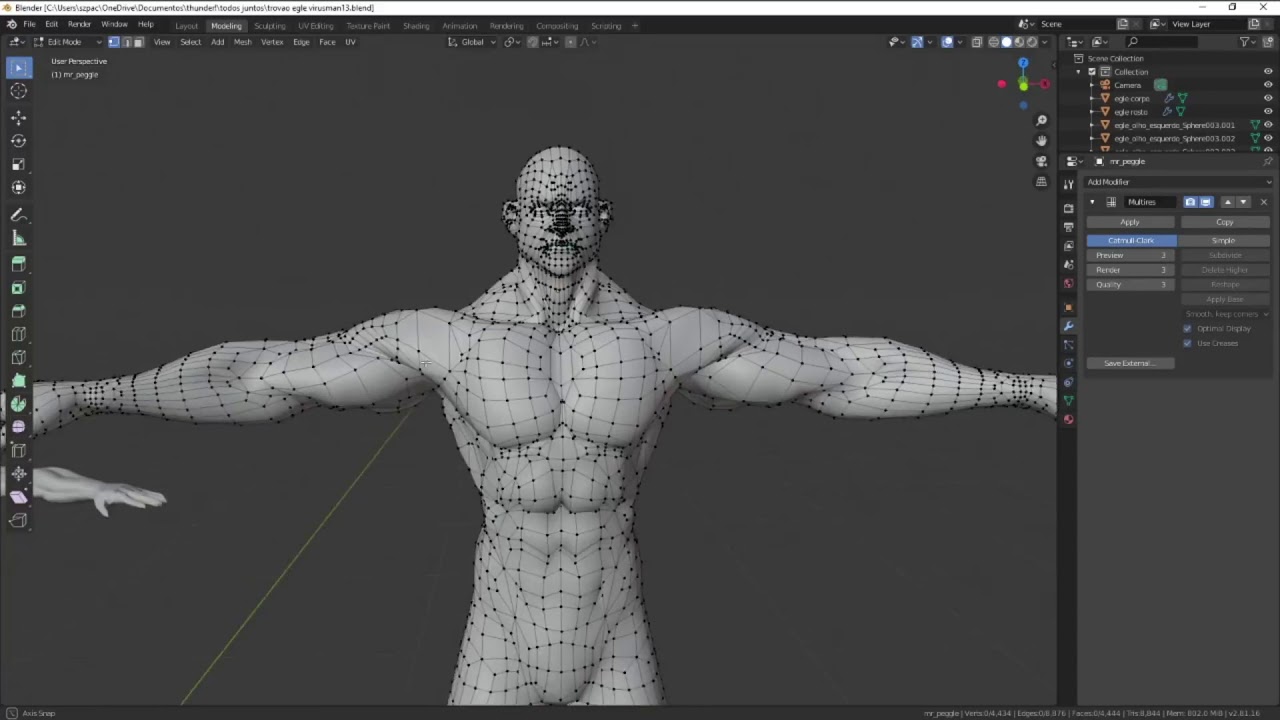The height and width of the screenshot is (720, 1280).
Task: Select the Inset Faces tool
Action: pyautogui.click(x=18, y=288)
